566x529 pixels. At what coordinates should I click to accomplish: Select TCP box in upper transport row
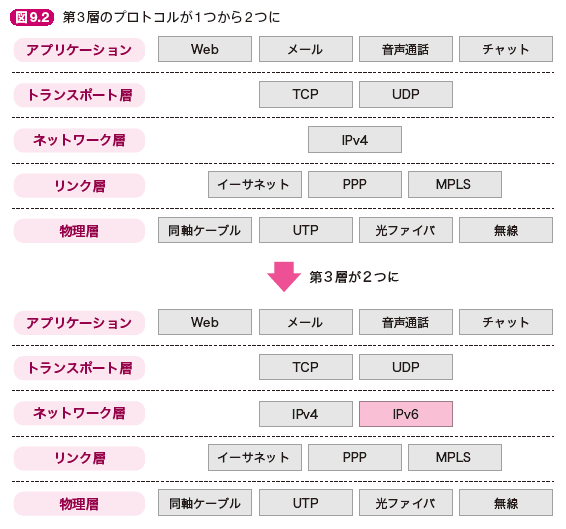pos(306,94)
